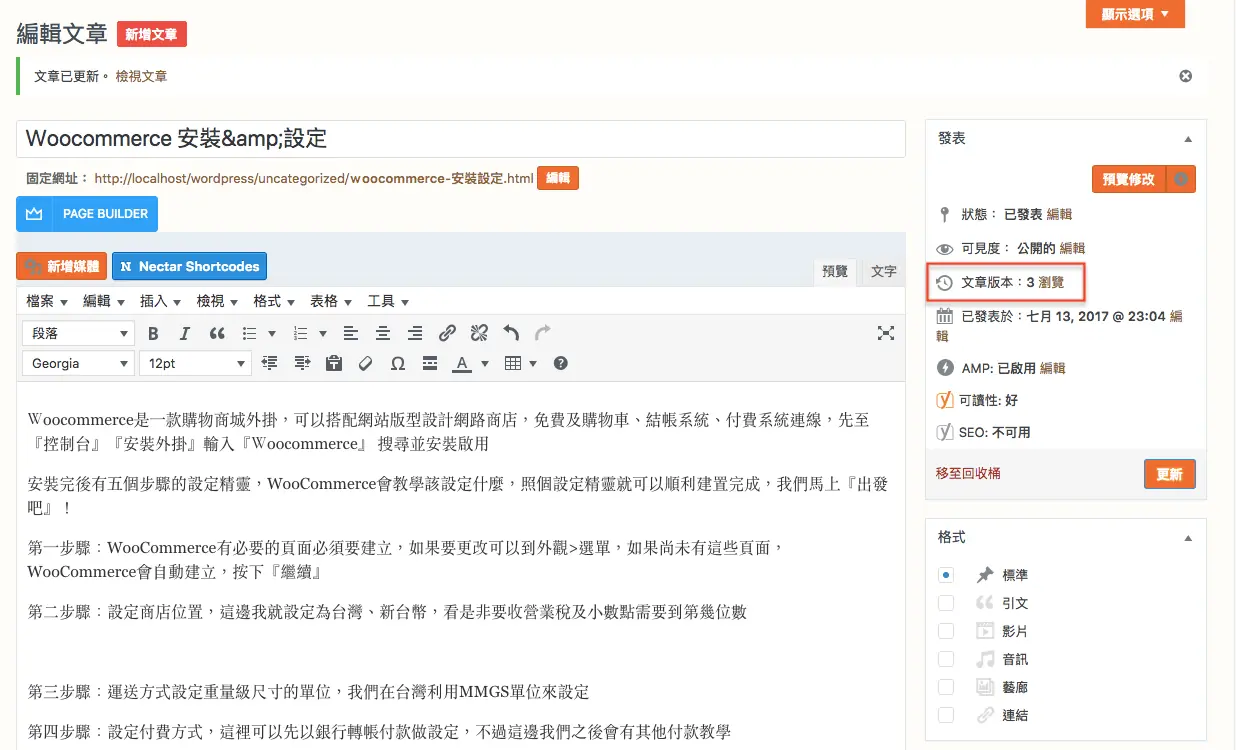Expand numbered list style options arrow
The height and width of the screenshot is (750, 1236).
[x=322, y=333]
